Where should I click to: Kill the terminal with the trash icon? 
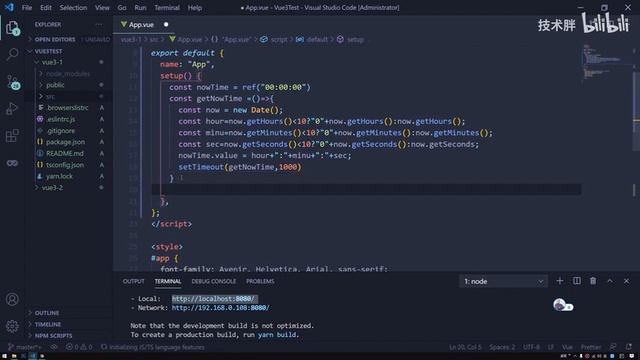pos(593,281)
